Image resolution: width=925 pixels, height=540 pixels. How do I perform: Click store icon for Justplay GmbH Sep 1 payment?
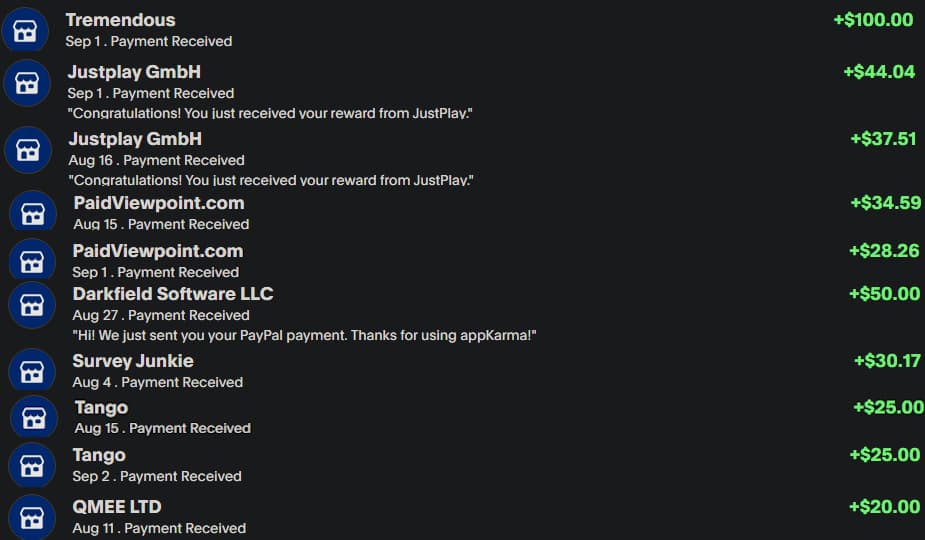27,83
